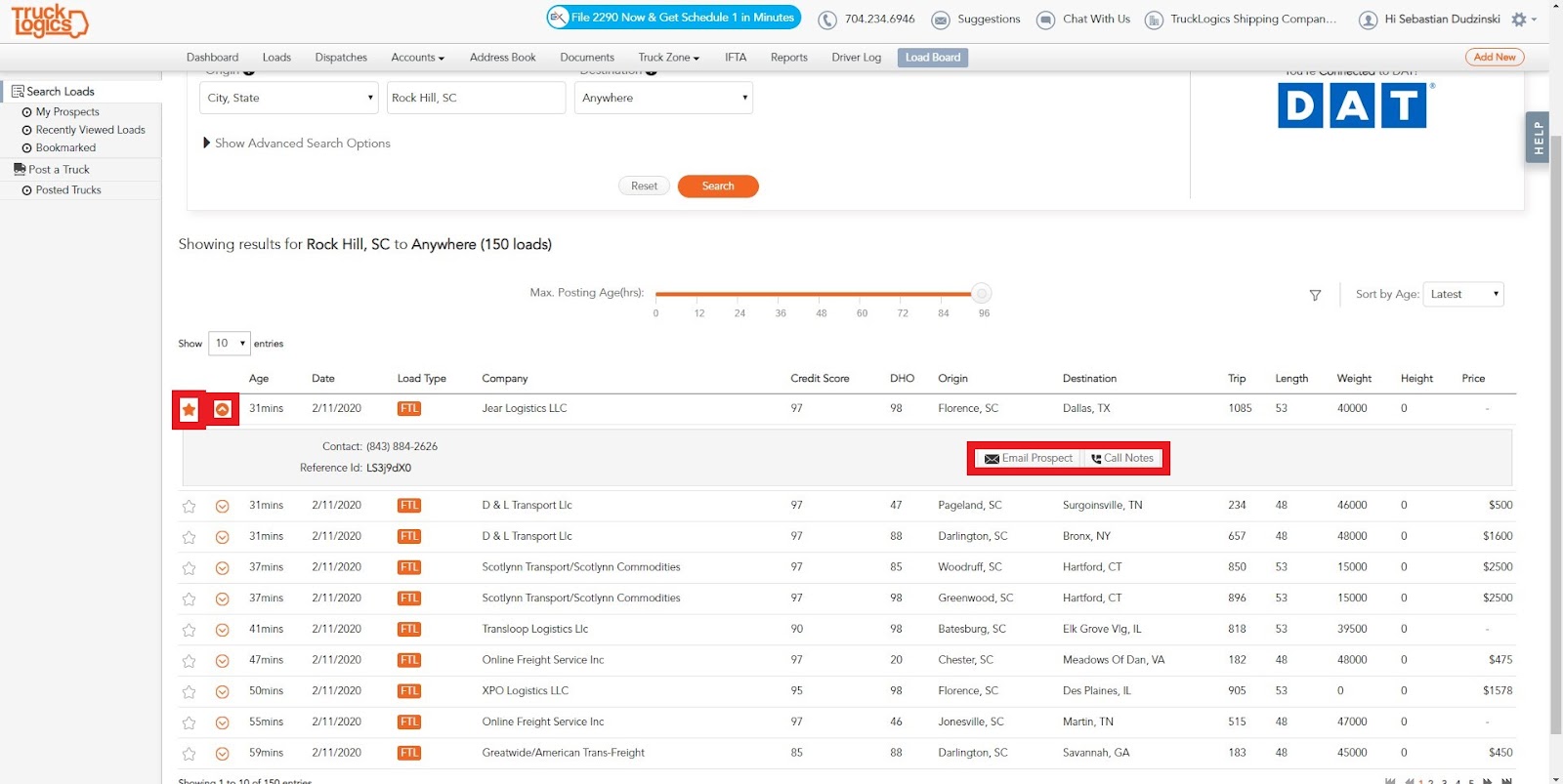Click the Search Loads sidebar icon

tap(18, 92)
